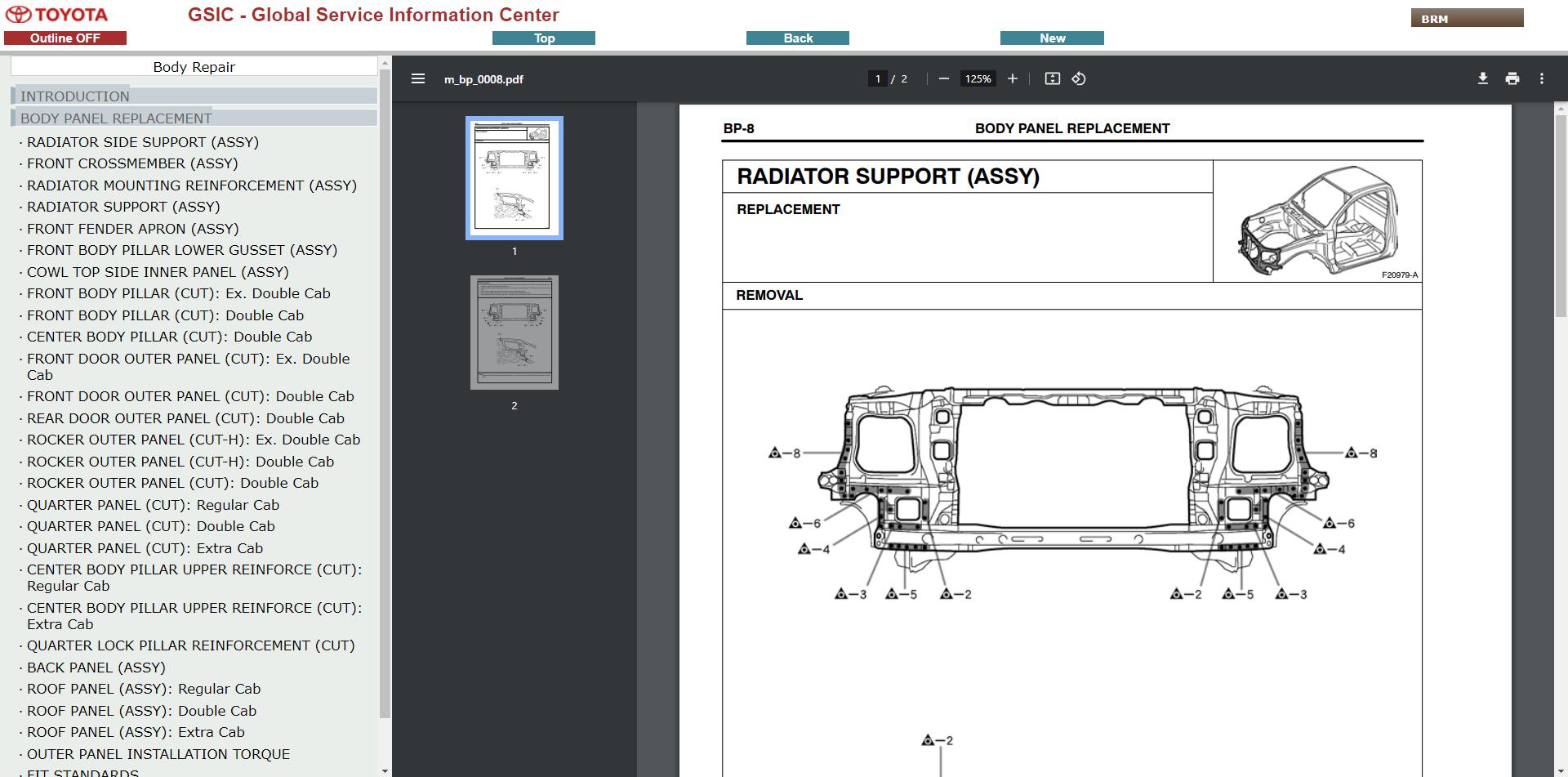Open RADIATOR MOUNTING REINFORCEMENT (ASSY)
This screenshot has height=777, width=1568.
point(192,185)
